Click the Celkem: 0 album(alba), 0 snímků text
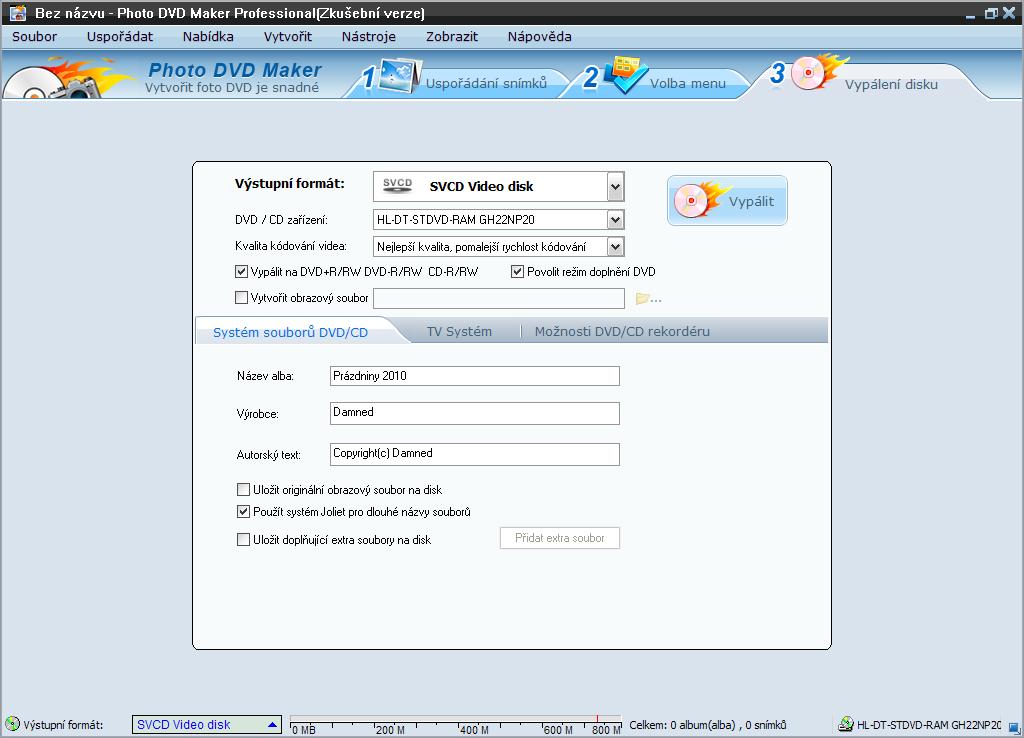The width and height of the screenshot is (1024, 738). [x=707, y=725]
